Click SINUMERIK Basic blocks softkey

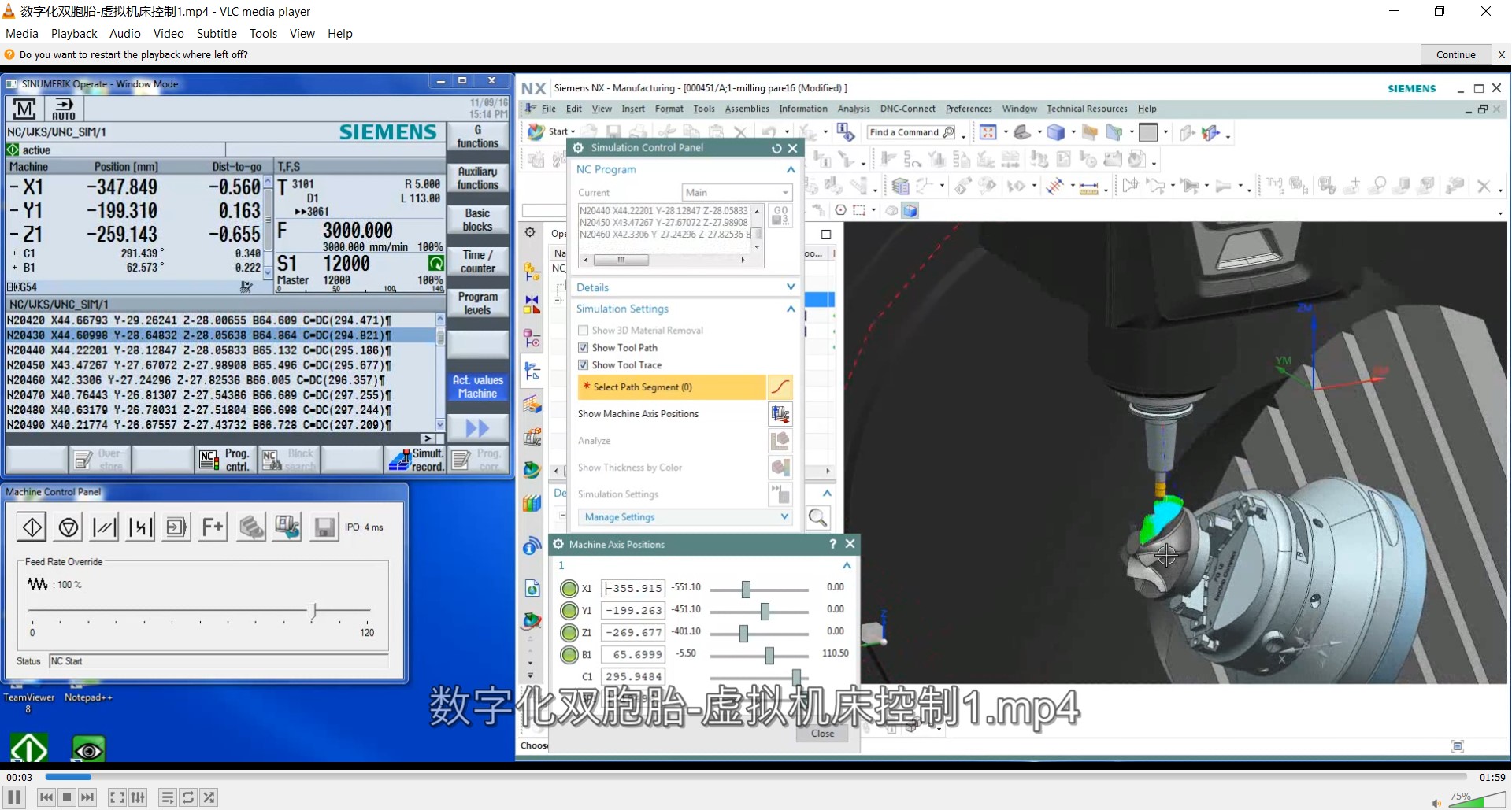coord(478,220)
